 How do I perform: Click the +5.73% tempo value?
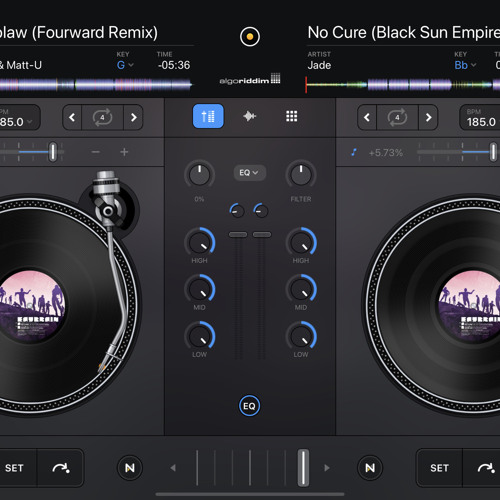click(x=386, y=153)
